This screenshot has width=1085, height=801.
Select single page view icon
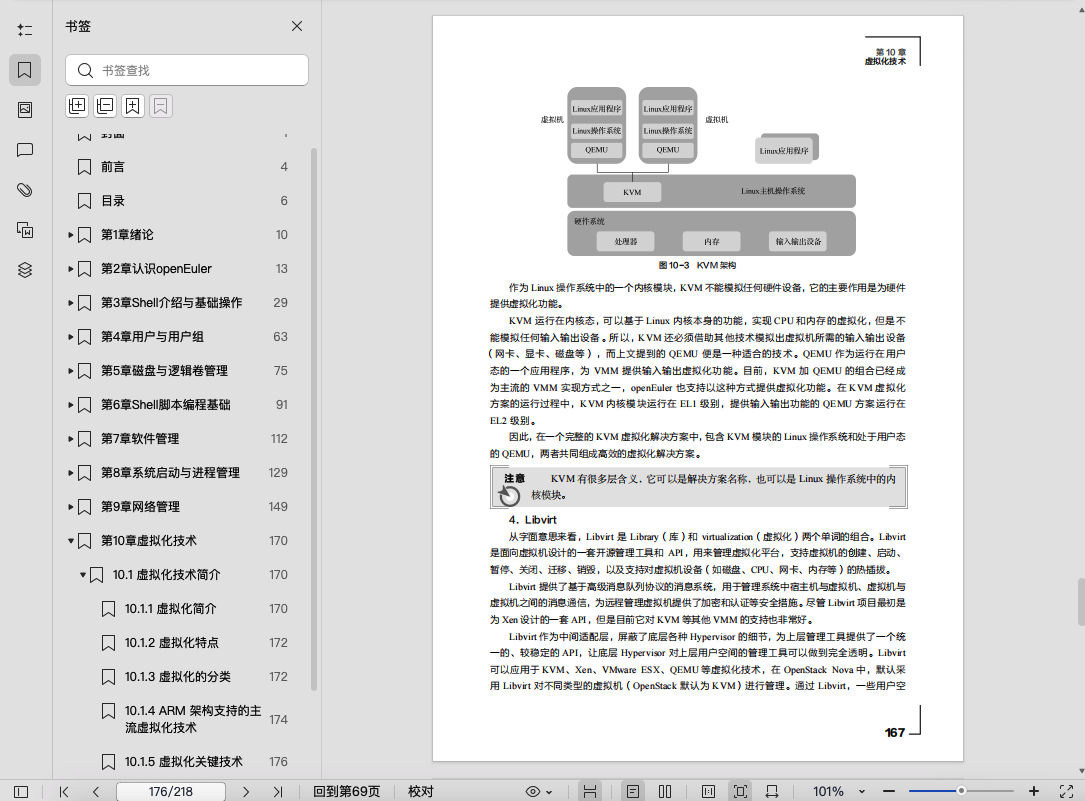[x=632, y=792]
